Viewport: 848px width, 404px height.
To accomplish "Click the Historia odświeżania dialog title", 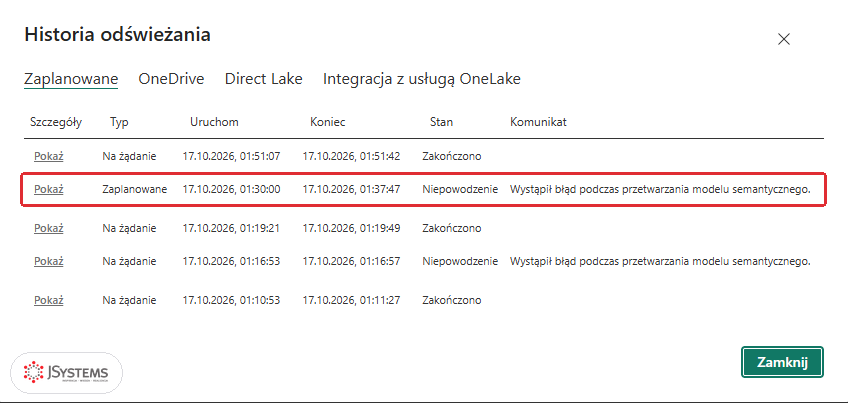I will pyautogui.click(x=117, y=35).
